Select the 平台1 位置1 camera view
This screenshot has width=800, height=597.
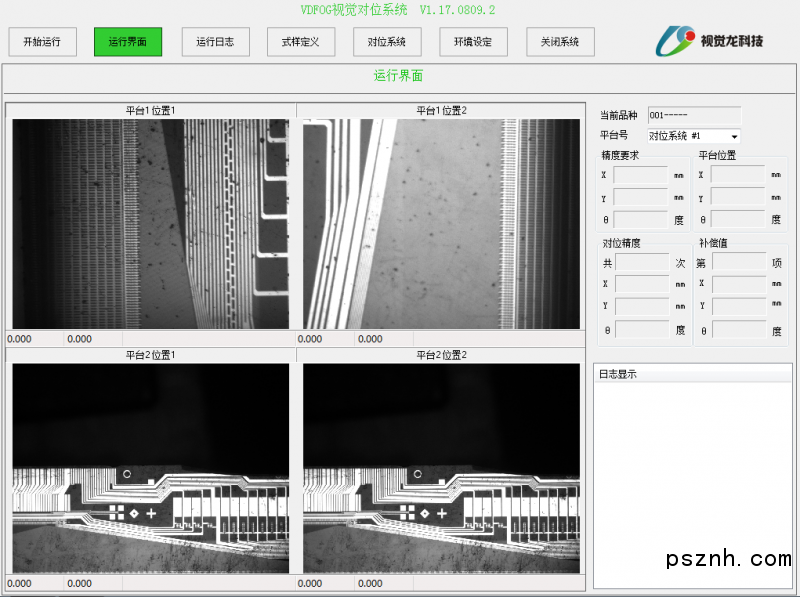(150, 224)
